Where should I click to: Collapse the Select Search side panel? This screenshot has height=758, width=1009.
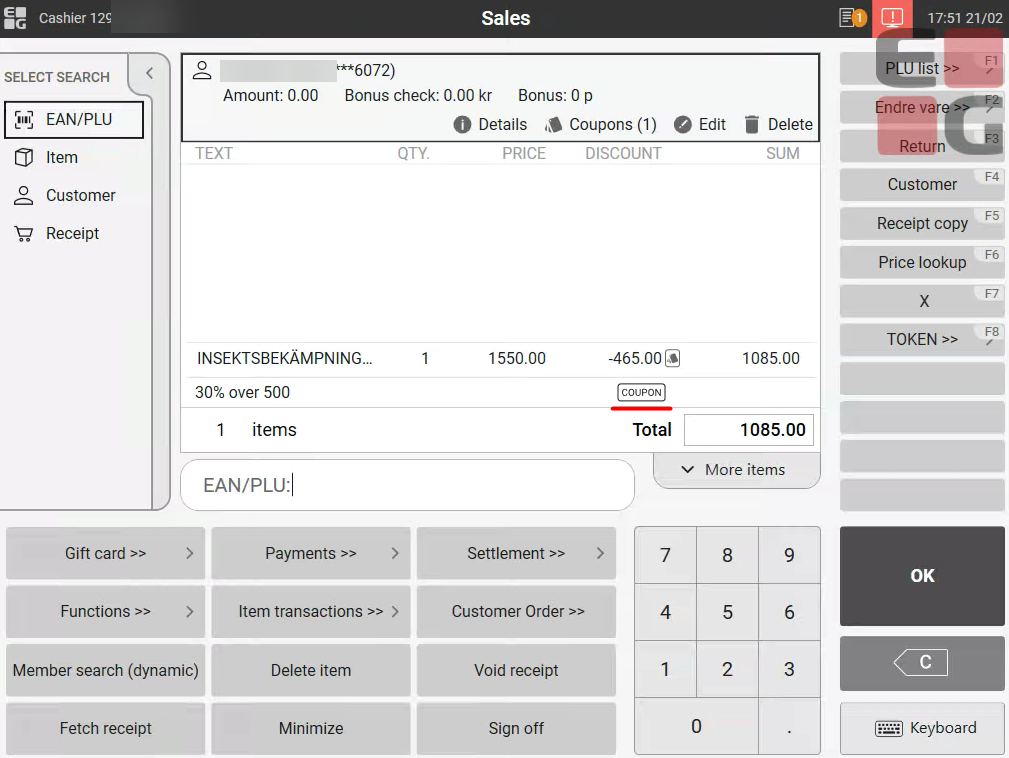[x=149, y=73]
